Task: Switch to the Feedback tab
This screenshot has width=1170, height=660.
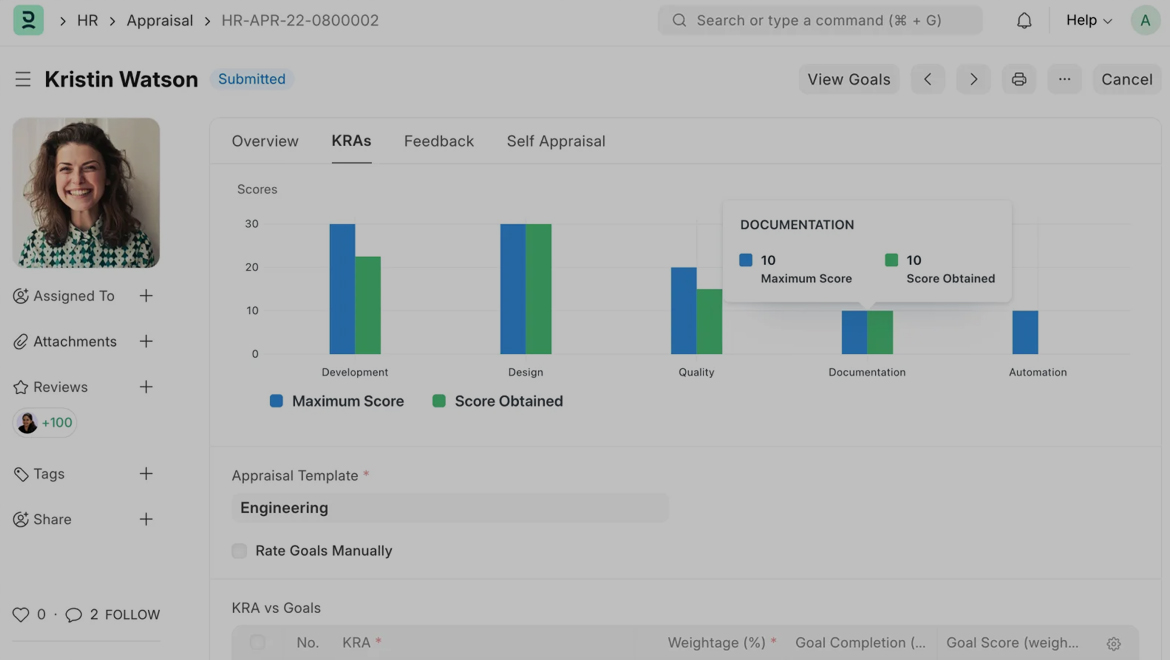Action: (x=438, y=141)
